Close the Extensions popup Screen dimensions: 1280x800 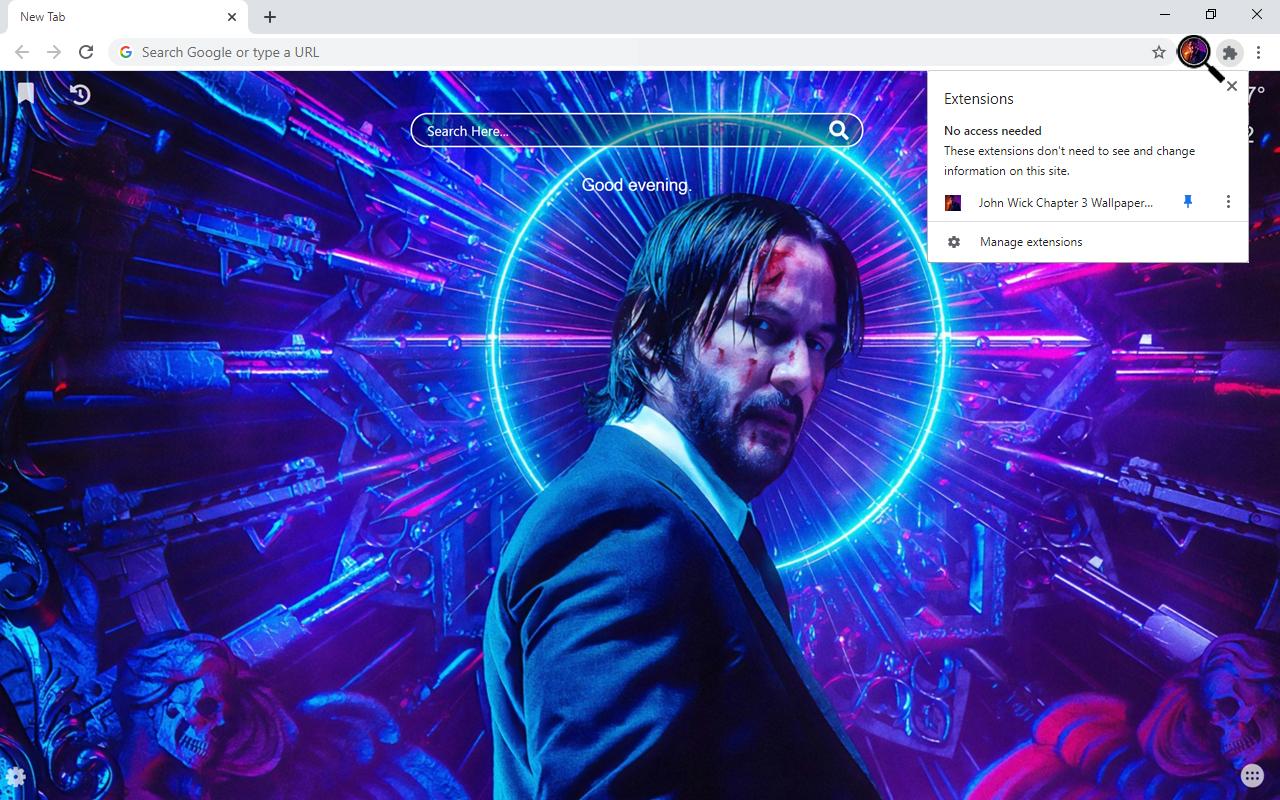click(x=1232, y=86)
